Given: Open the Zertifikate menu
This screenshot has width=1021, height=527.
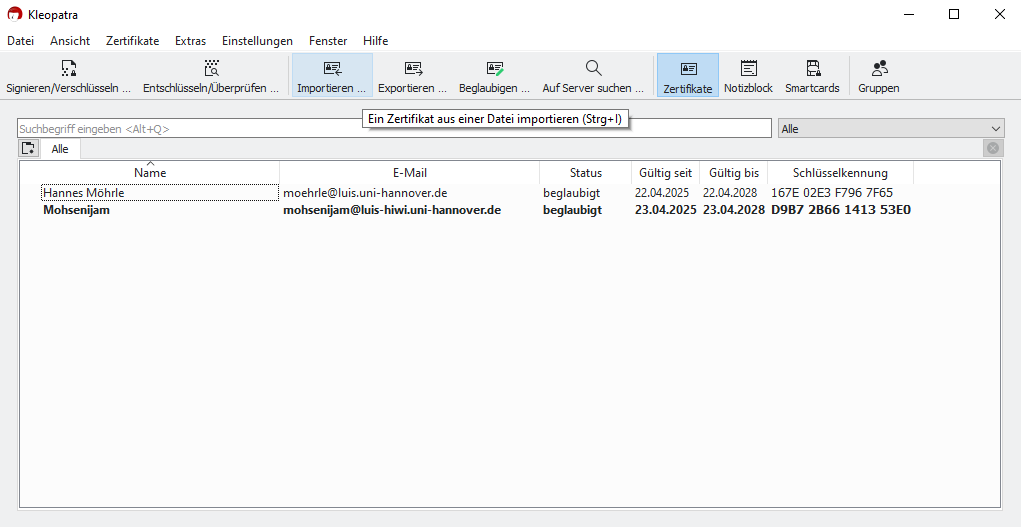Looking at the screenshot, I should 133,41.
